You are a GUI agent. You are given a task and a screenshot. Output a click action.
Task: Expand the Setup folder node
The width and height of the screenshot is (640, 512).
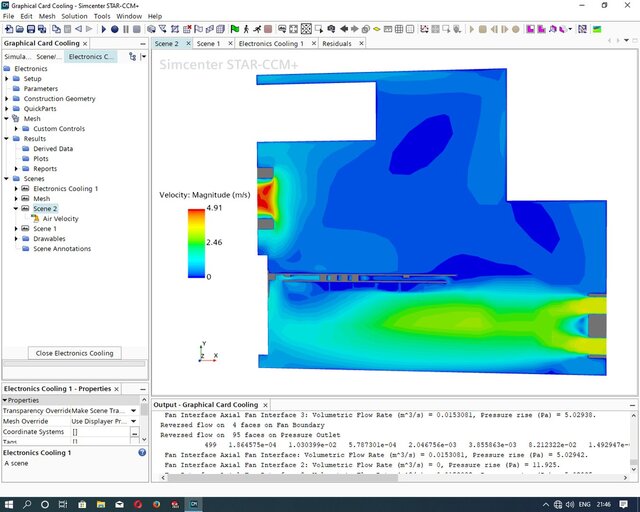(x=7, y=78)
